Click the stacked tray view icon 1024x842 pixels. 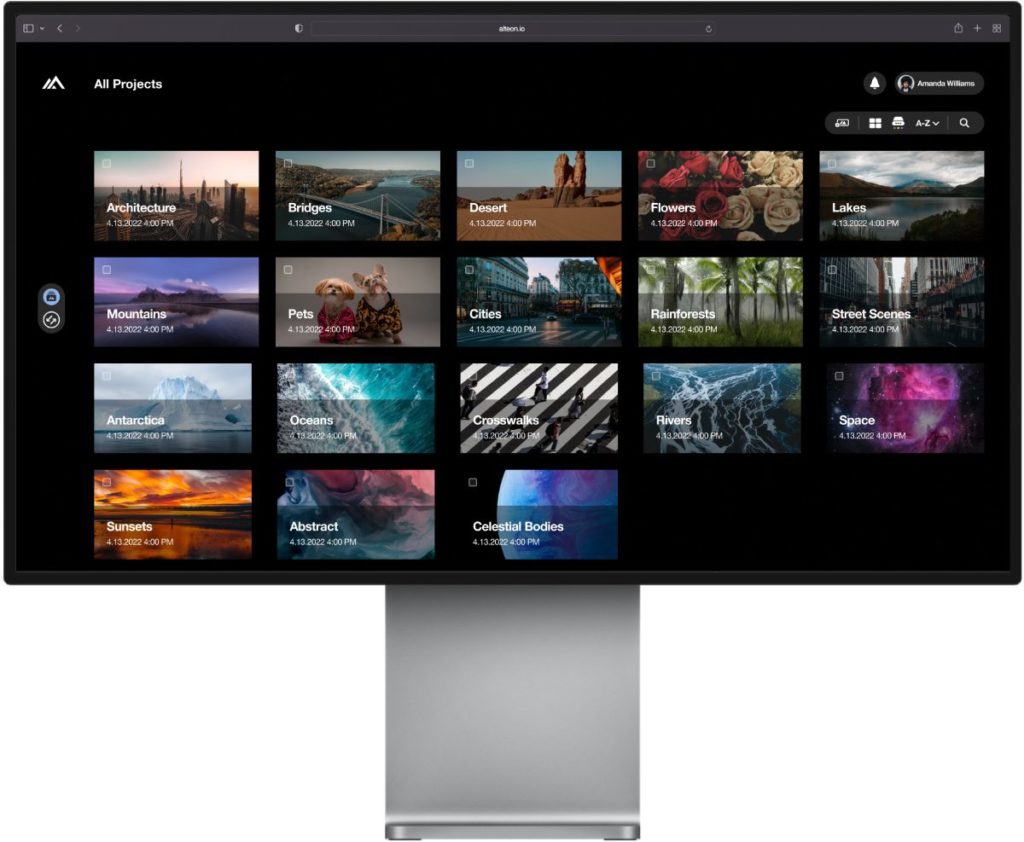point(898,123)
